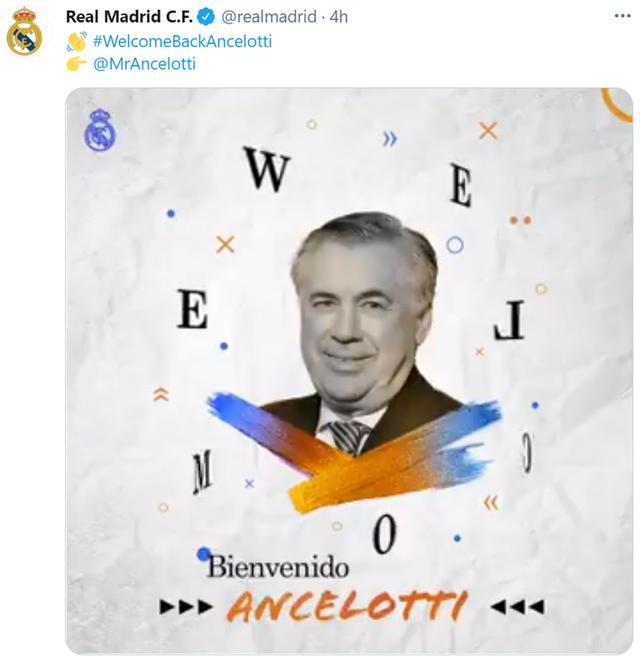Image resolution: width=640 pixels, height=656 pixels.
Task: Open the three-dot more options menu
Action: 622,16
